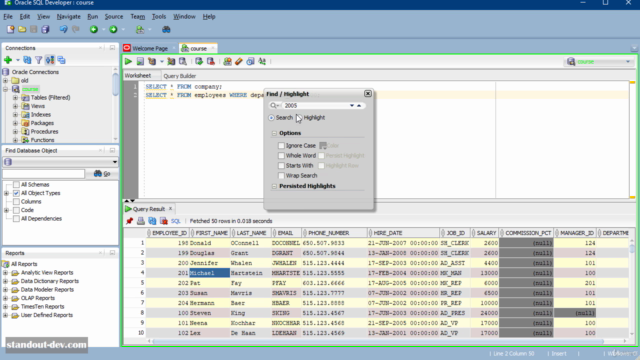Click the Refresh connections icon

pyautogui.click(x=27, y=60)
